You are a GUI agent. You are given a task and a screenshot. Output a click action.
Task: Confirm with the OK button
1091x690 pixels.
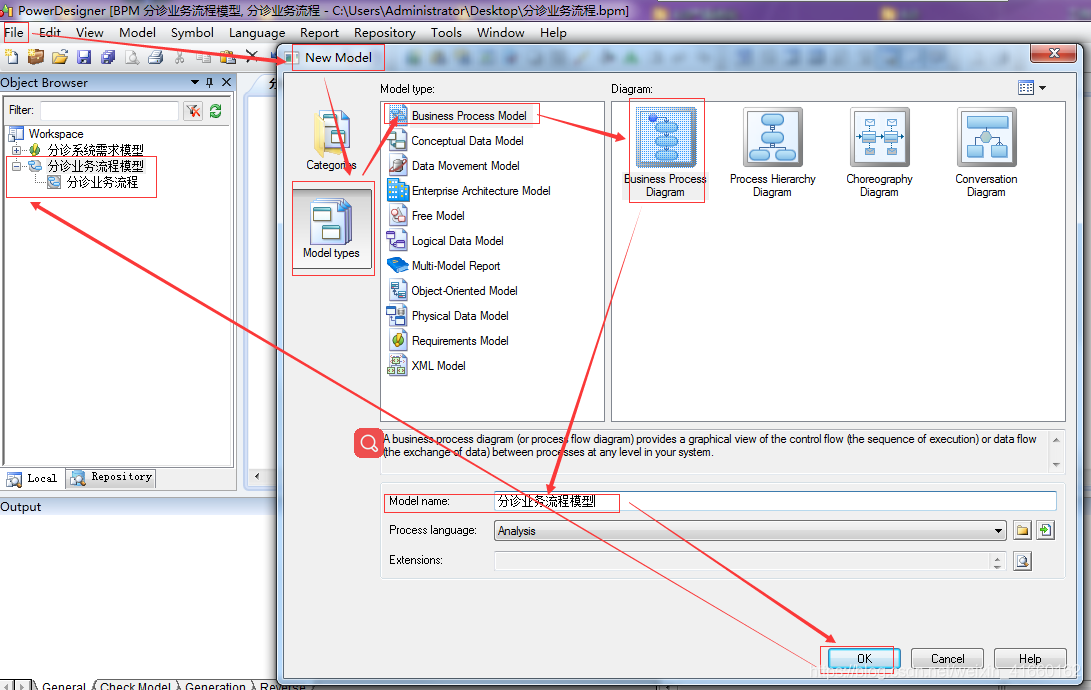[864, 658]
